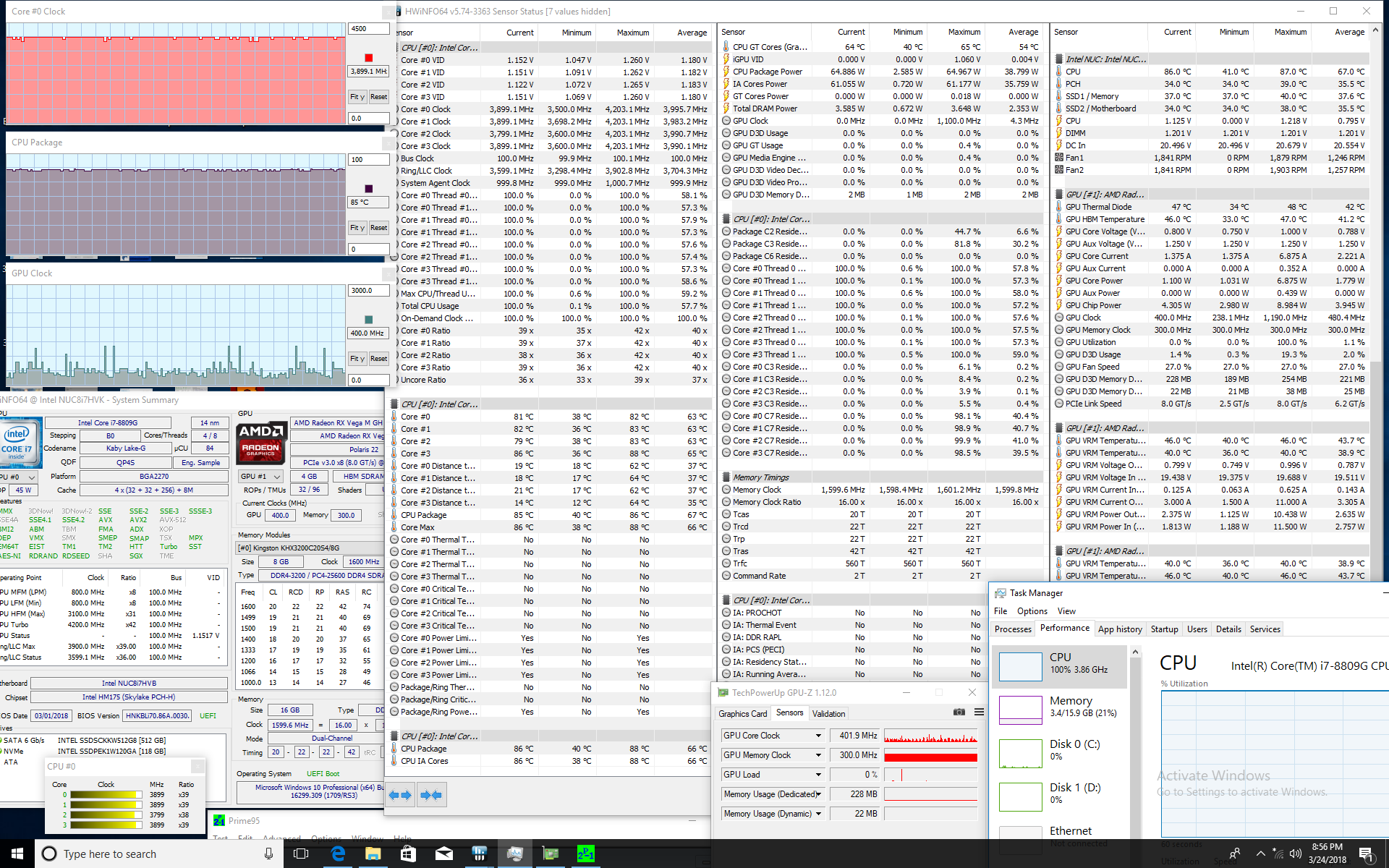Switch to the Graphics Card tab in GPU-Z
Screen dimensions: 1389x868
pos(742,713)
